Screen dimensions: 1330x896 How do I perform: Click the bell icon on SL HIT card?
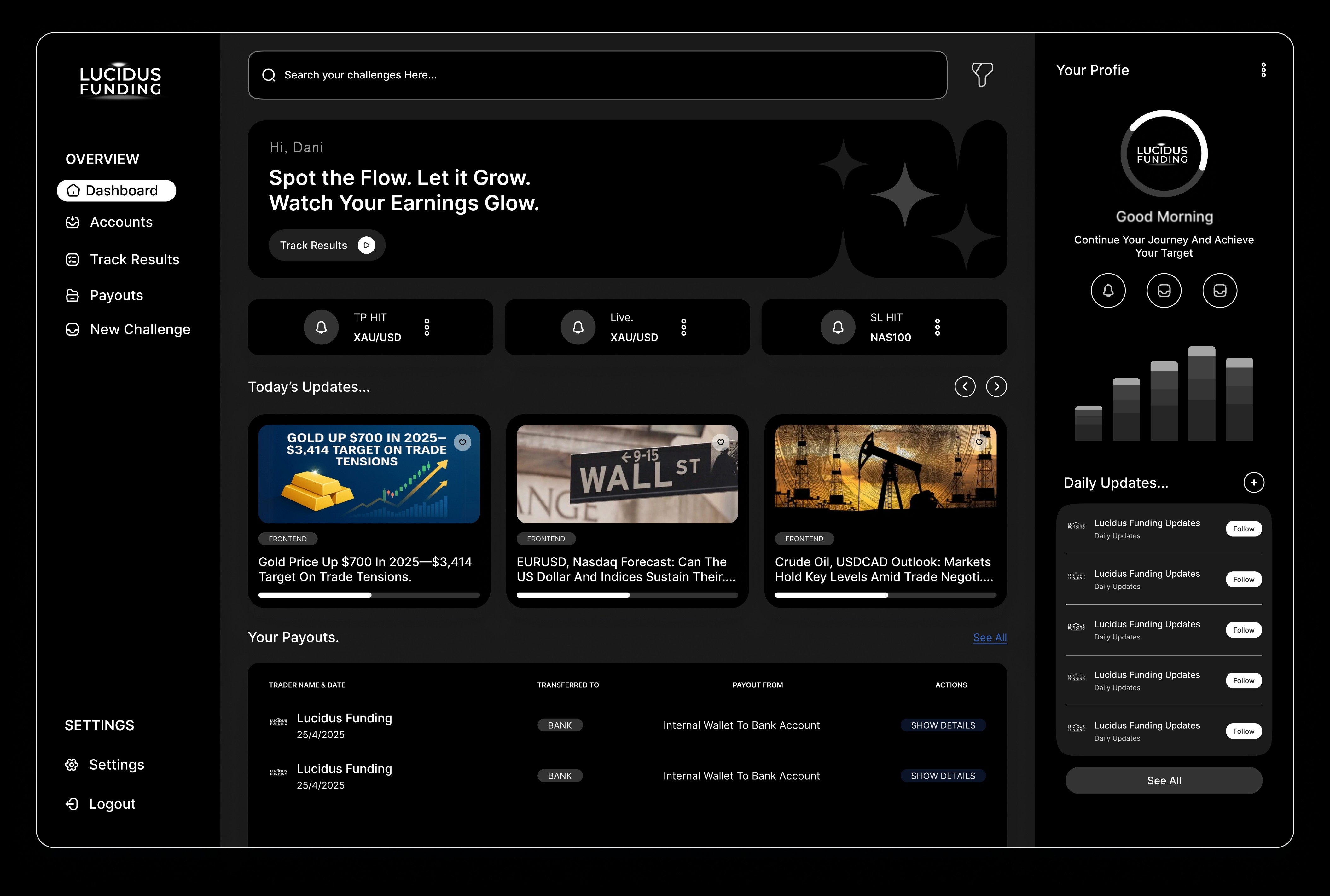(838, 327)
